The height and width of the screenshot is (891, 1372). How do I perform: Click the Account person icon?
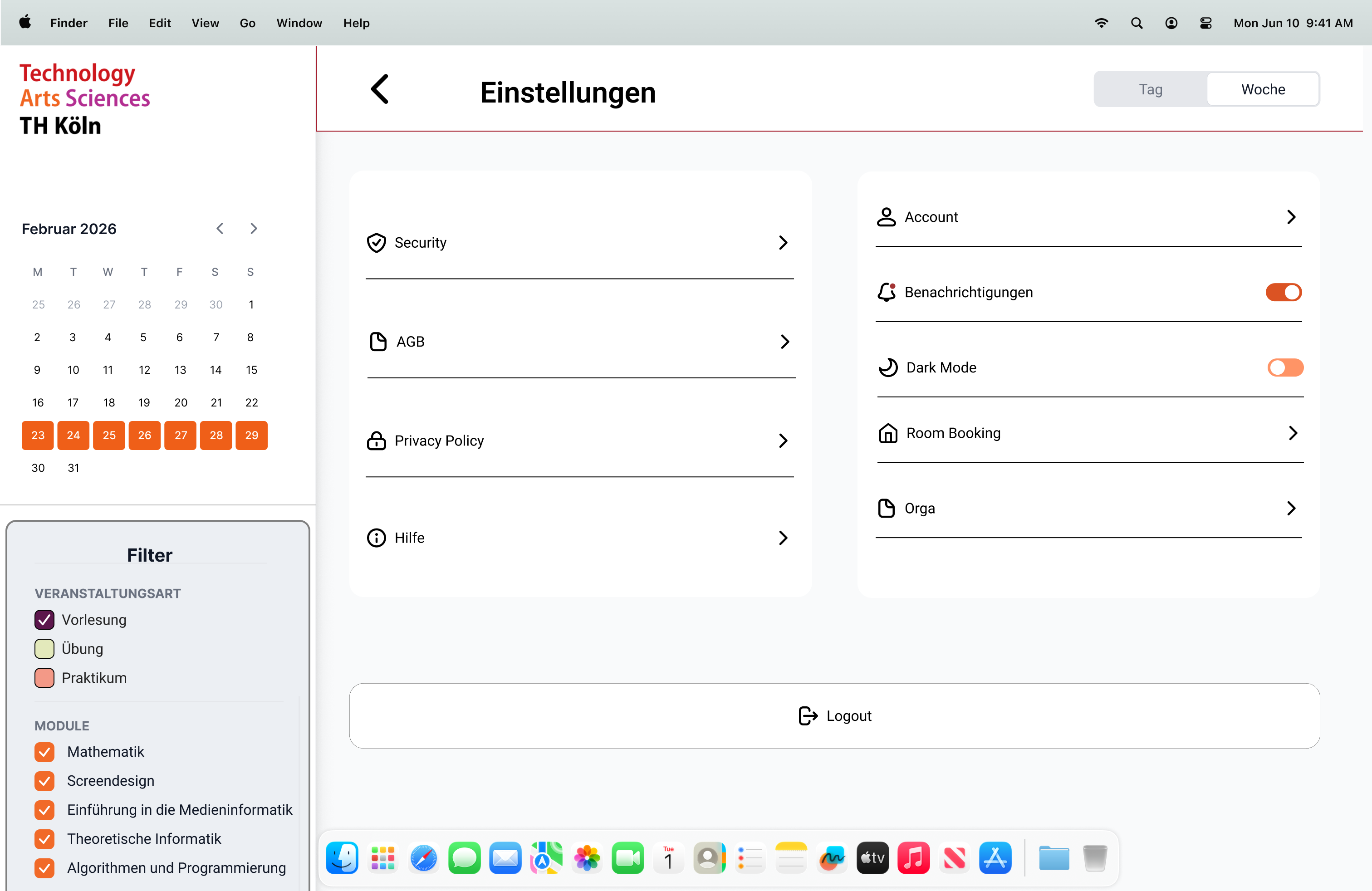[886, 217]
